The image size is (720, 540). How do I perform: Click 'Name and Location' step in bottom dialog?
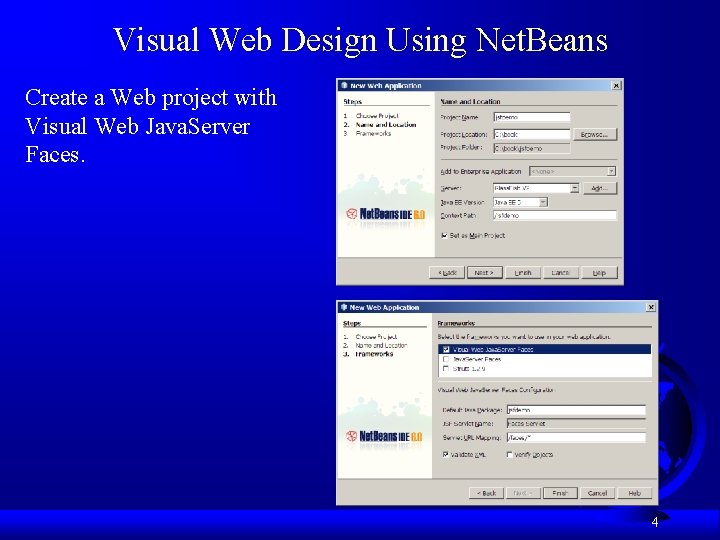point(381,345)
